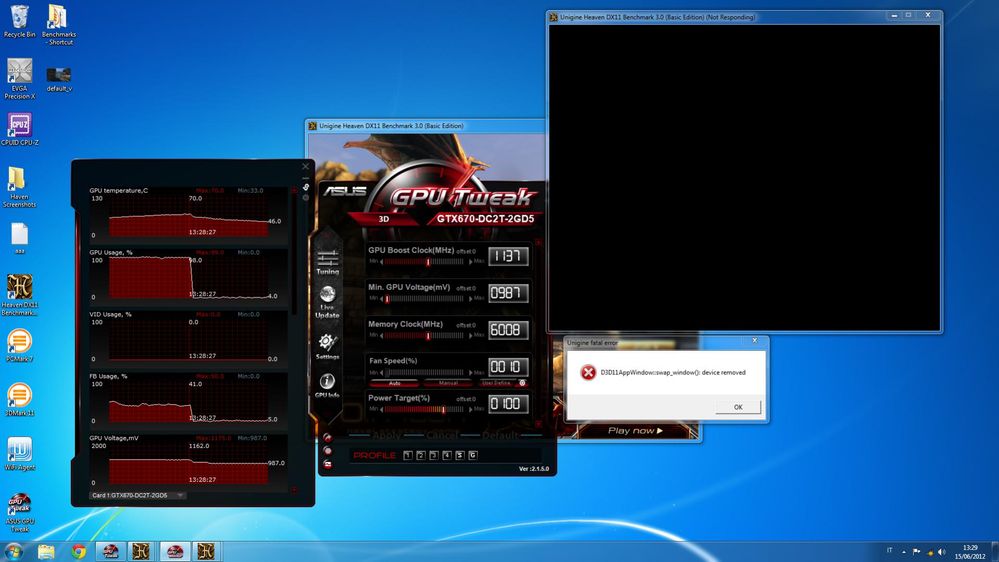This screenshot has width=999, height=562.
Task: Select profile 4 in GPU Tweak
Action: [x=447, y=455]
